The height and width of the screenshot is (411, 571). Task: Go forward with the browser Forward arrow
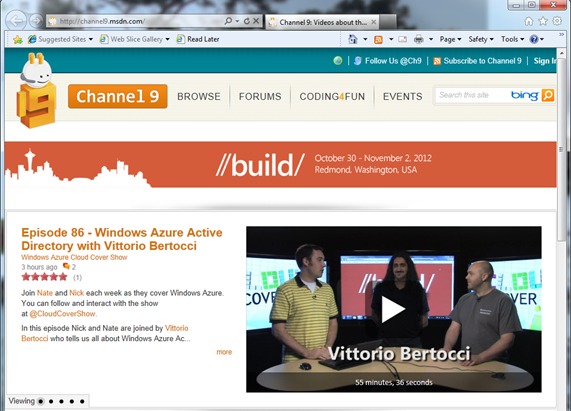(35, 21)
